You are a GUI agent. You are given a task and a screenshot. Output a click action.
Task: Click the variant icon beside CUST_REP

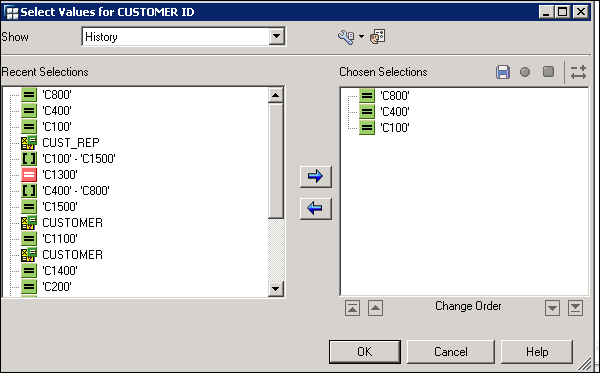coord(29,143)
